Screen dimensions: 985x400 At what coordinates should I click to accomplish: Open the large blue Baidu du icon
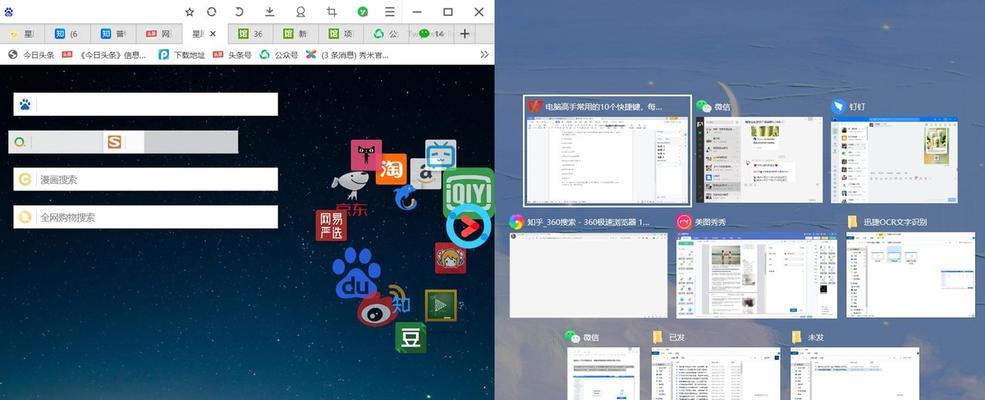tap(357, 274)
